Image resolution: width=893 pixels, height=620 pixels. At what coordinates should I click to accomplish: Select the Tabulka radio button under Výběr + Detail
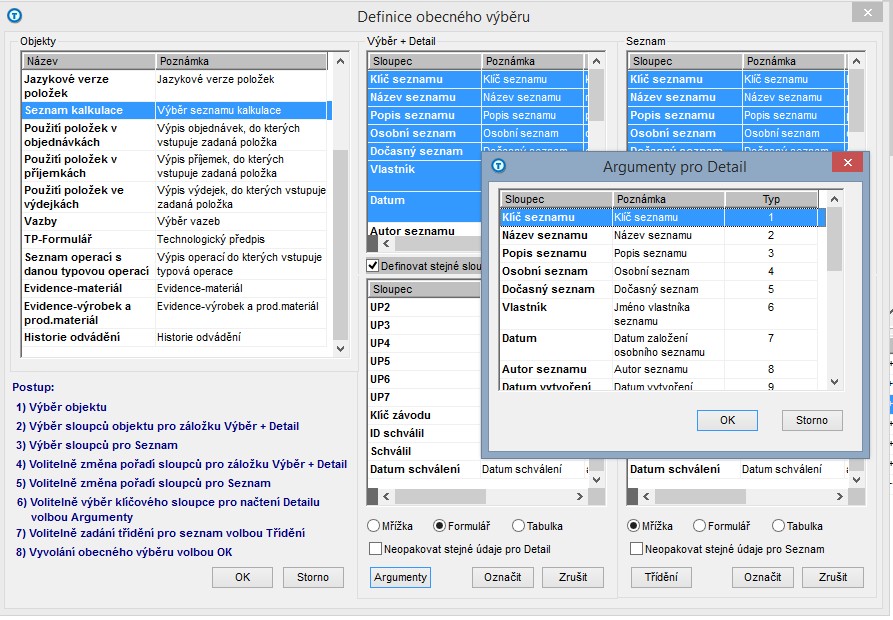pos(518,526)
